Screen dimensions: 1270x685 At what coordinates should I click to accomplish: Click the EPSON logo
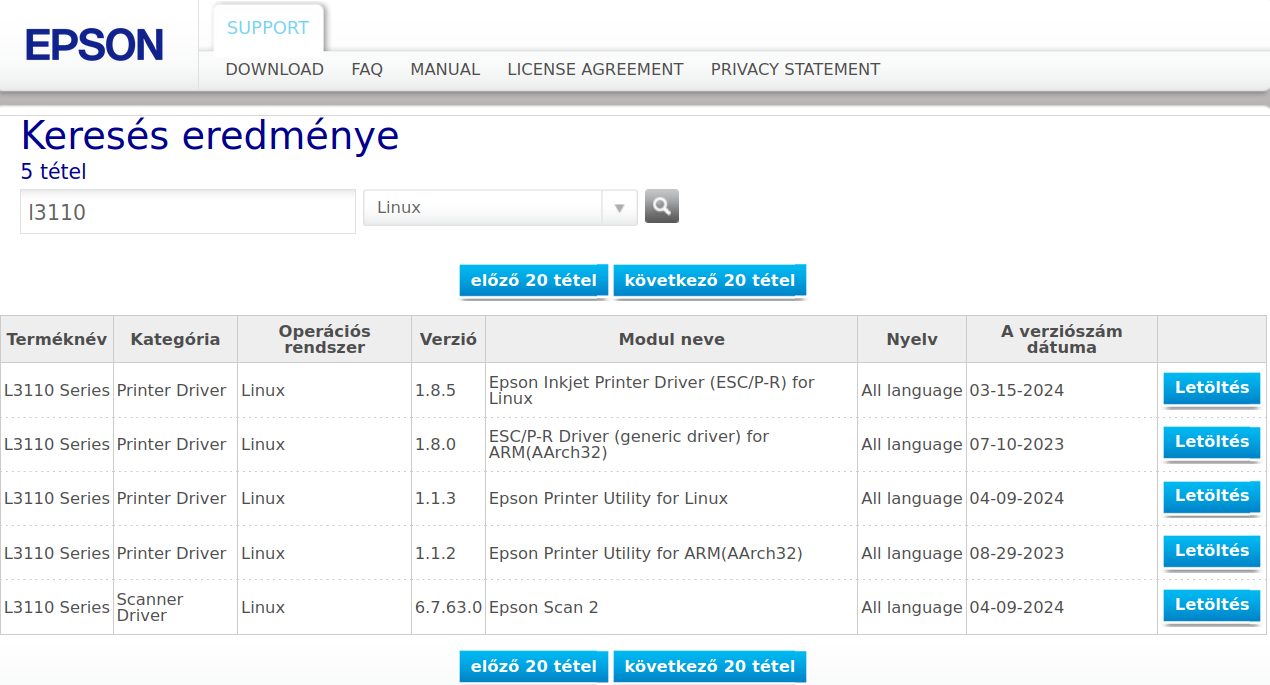pyautogui.click(x=95, y=45)
